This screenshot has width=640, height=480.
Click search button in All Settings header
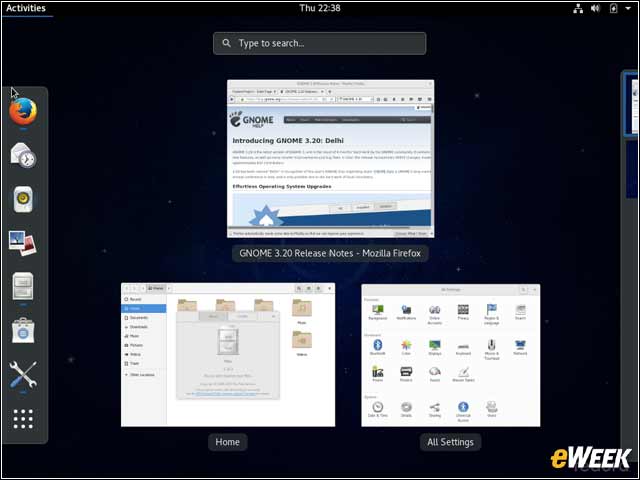pos(523,289)
